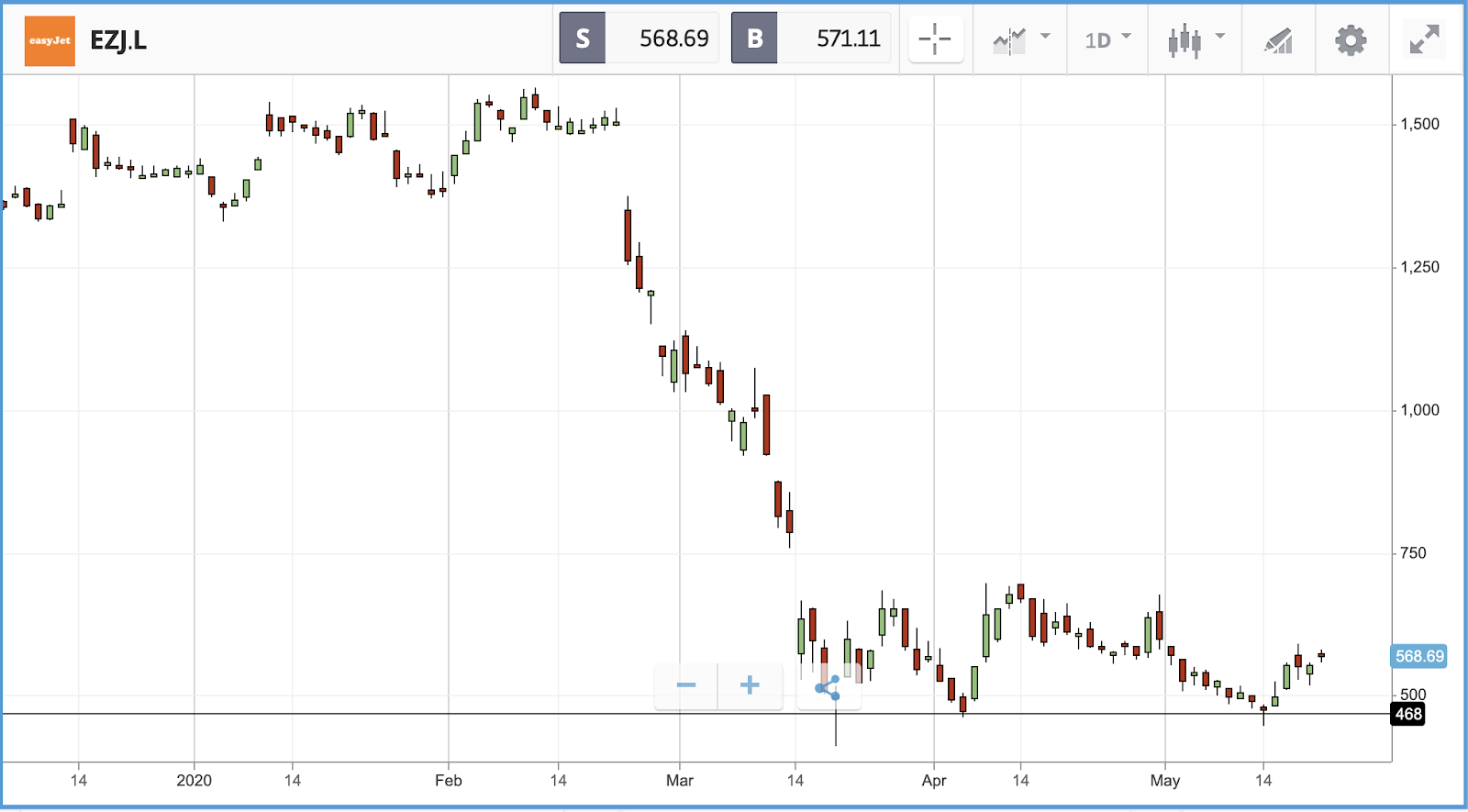
Task: Select the candlestick chart type icon
Action: coord(1184,40)
